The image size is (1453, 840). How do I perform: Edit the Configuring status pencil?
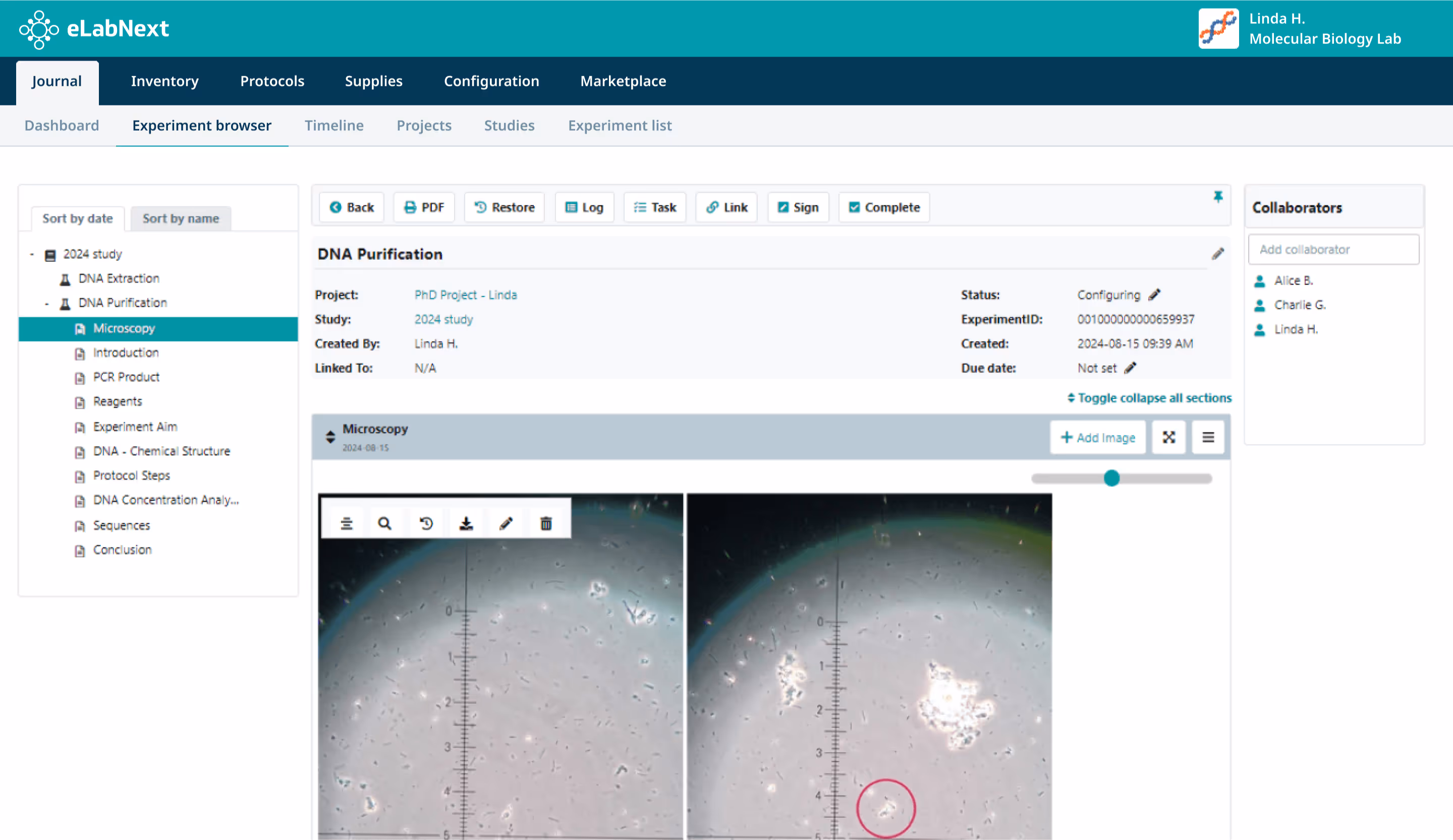[1154, 295]
